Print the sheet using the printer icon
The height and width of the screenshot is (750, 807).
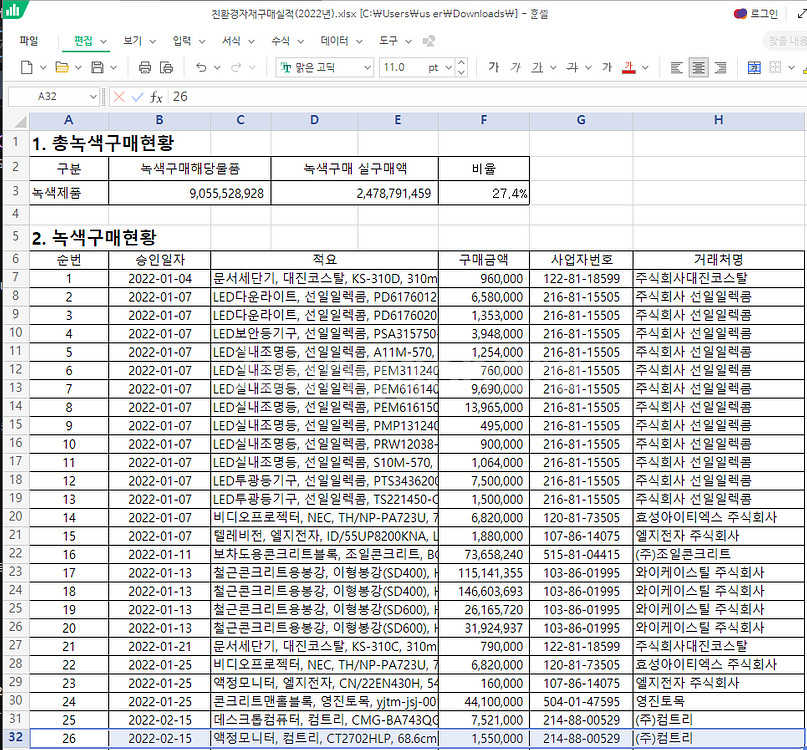click(x=145, y=67)
